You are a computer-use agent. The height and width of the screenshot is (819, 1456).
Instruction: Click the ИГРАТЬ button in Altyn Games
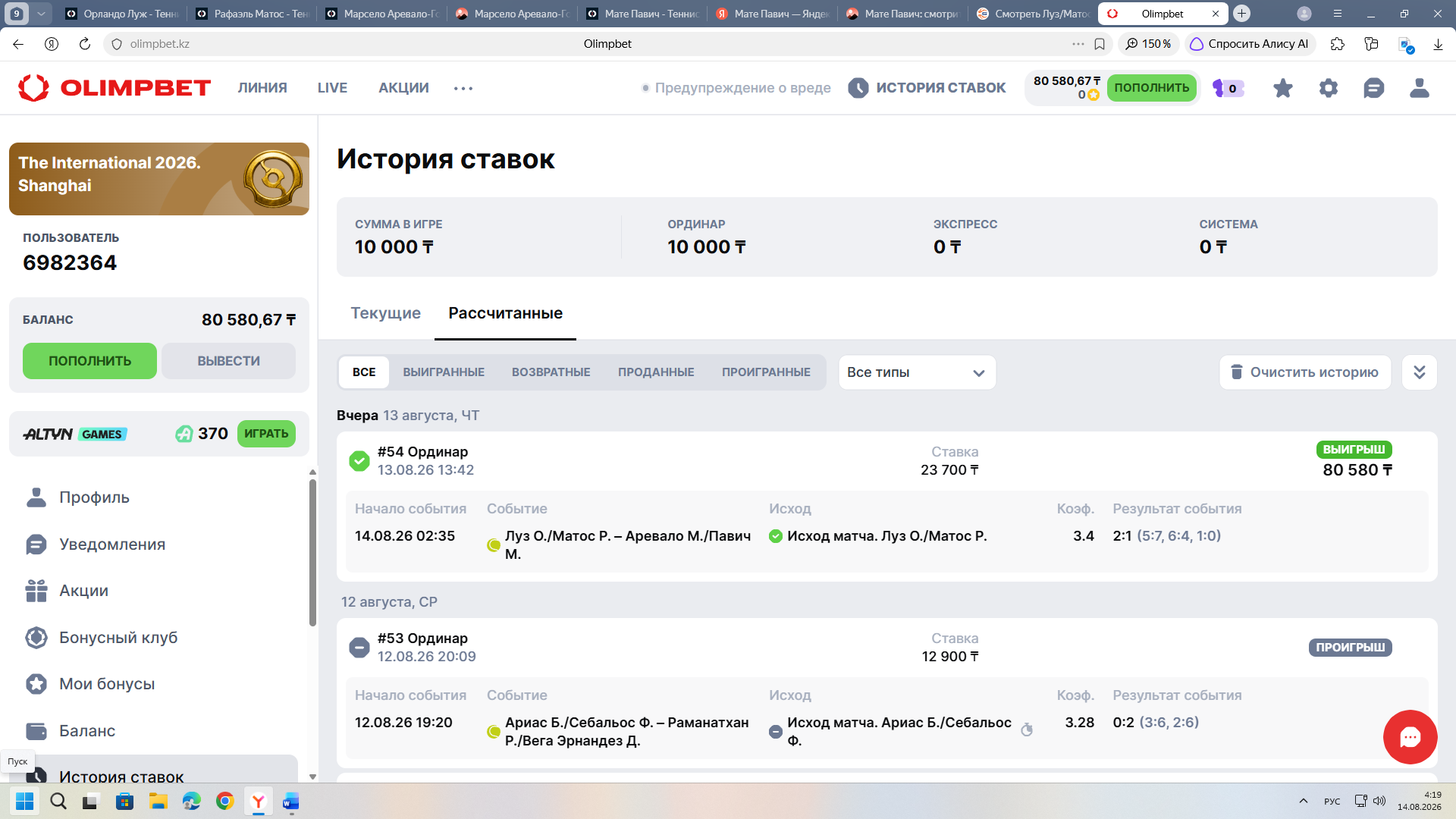(x=266, y=434)
